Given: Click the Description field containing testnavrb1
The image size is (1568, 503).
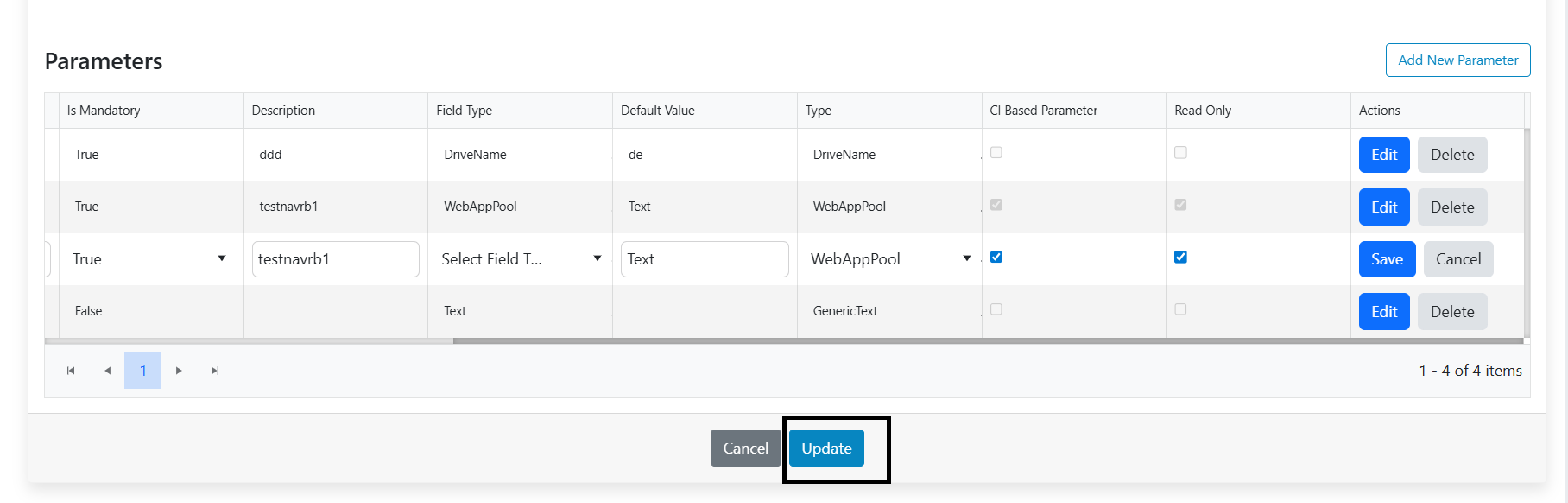Looking at the screenshot, I should point(335,259).
